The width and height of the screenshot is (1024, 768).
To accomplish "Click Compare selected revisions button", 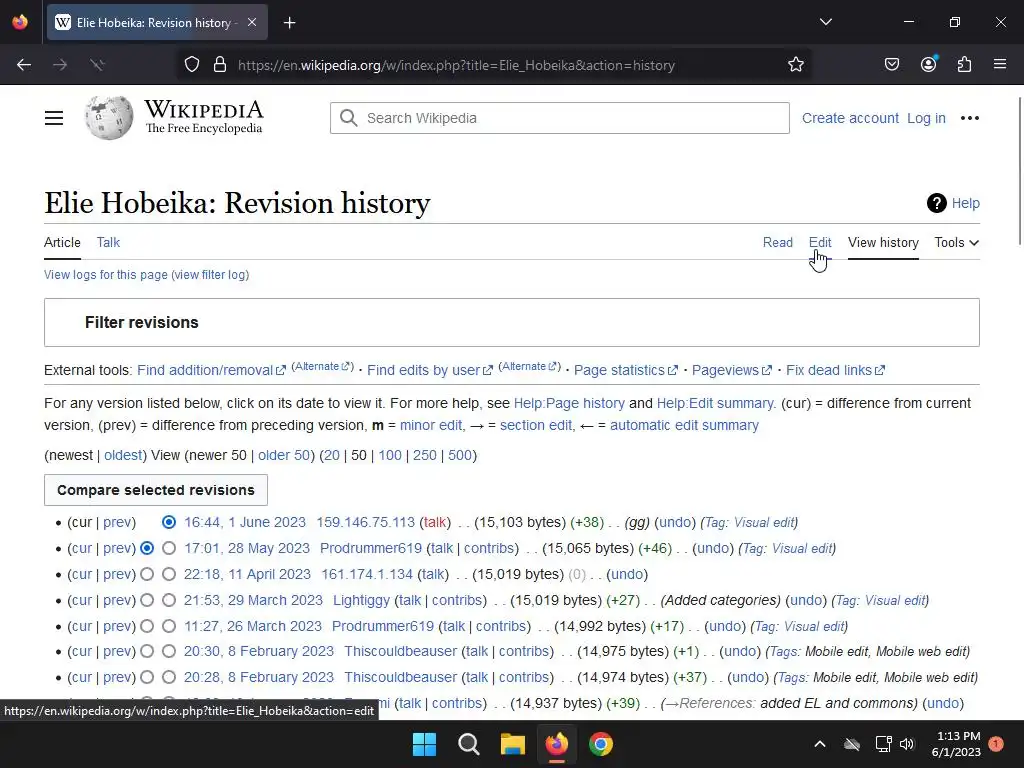I will coord(155,490).
